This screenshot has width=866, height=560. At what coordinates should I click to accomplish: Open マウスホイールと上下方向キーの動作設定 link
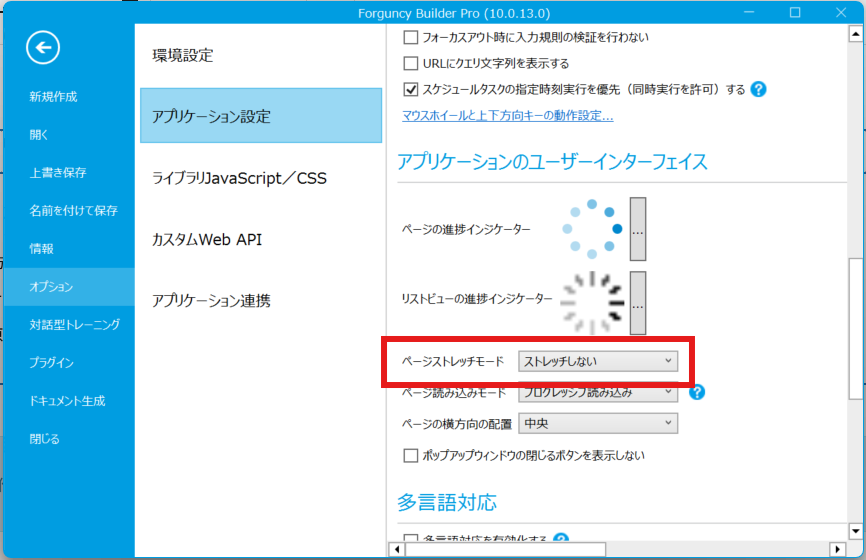click(x=507, y=116)
